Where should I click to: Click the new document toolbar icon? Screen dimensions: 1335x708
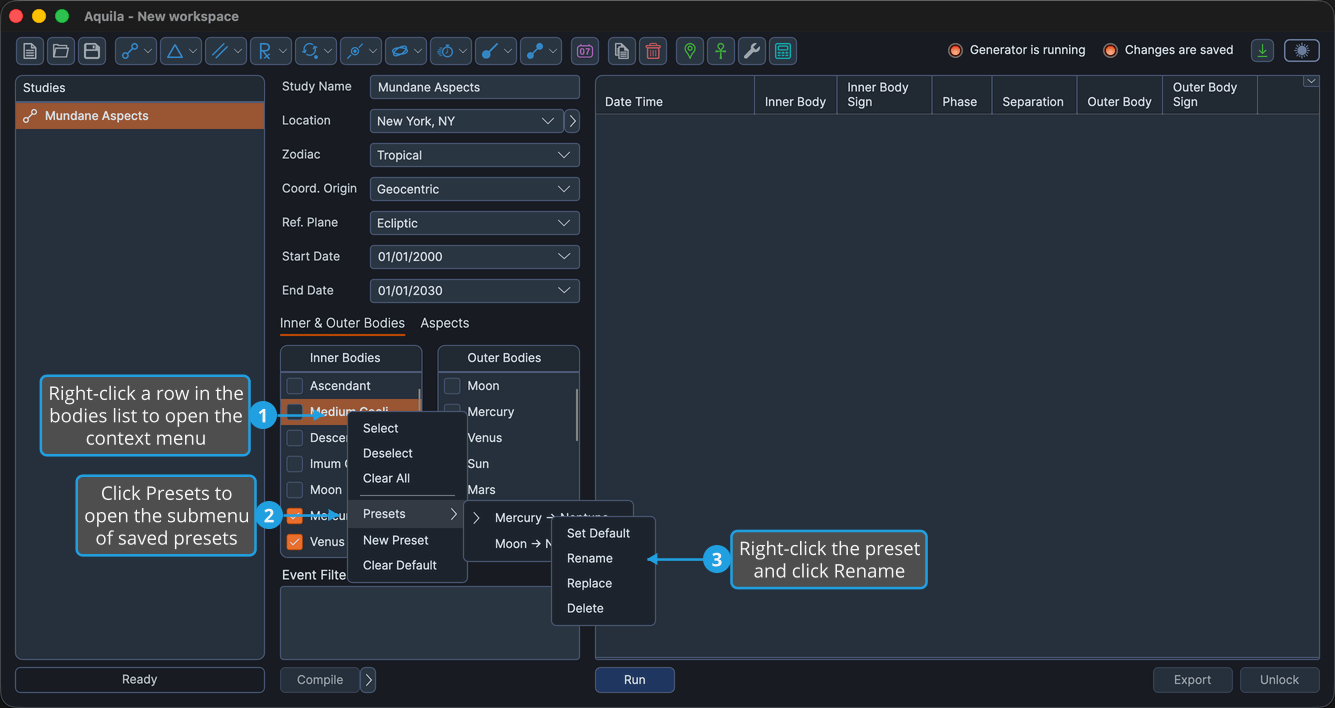click(30, 51)
